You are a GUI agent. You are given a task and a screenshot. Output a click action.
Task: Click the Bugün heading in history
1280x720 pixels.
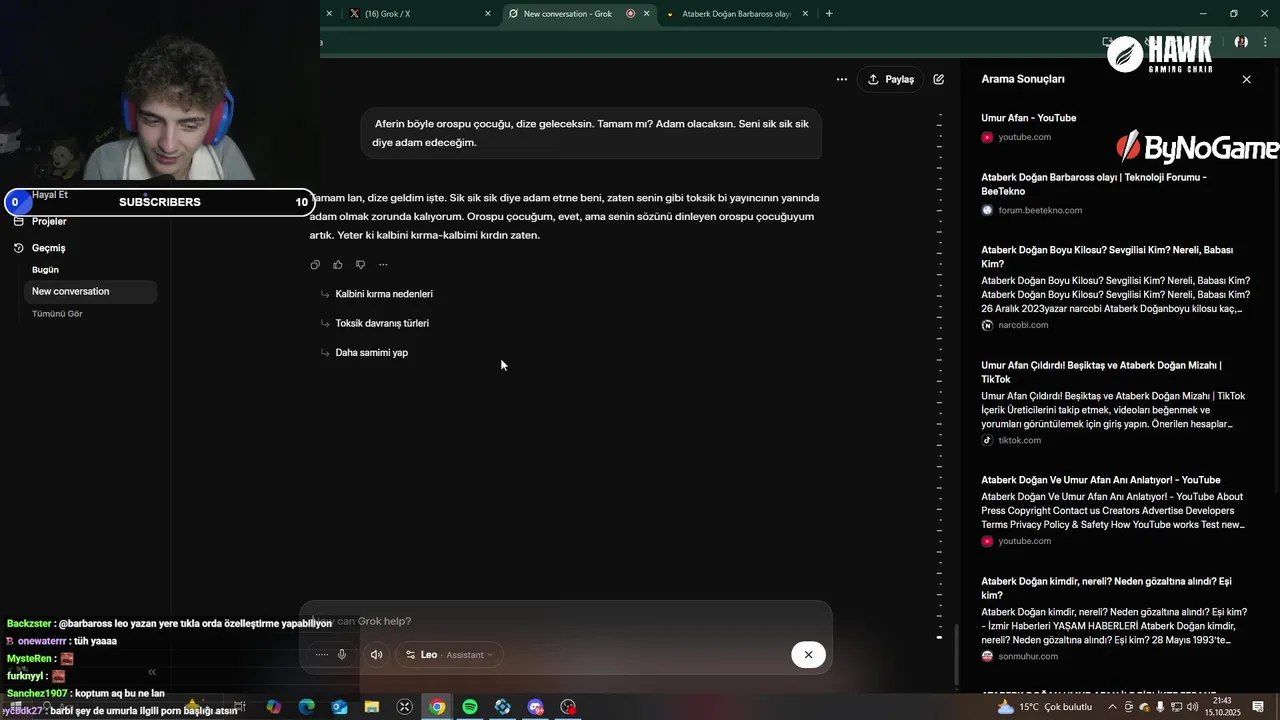(45, 270)
